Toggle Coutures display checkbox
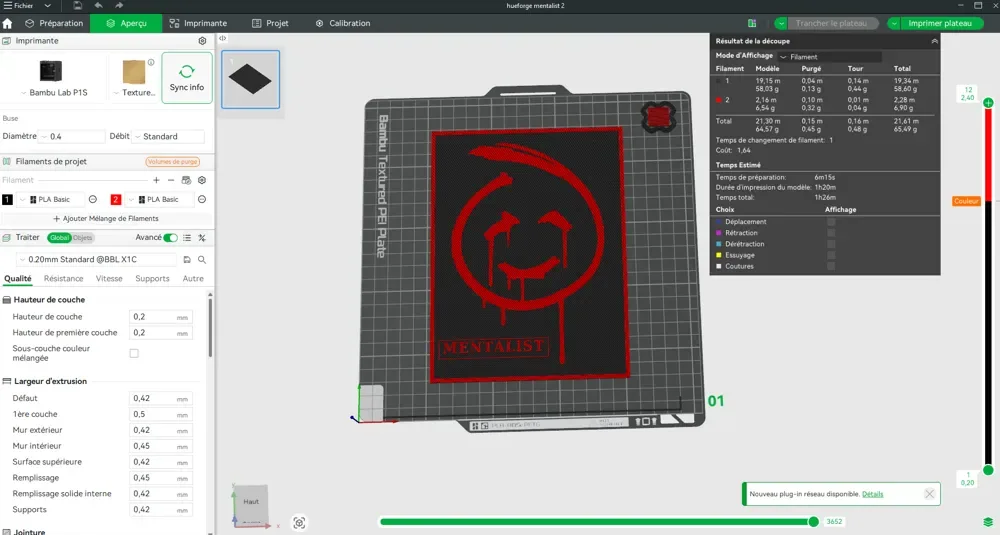Viewport: 1000px width, 535px height. coord(831,267)
